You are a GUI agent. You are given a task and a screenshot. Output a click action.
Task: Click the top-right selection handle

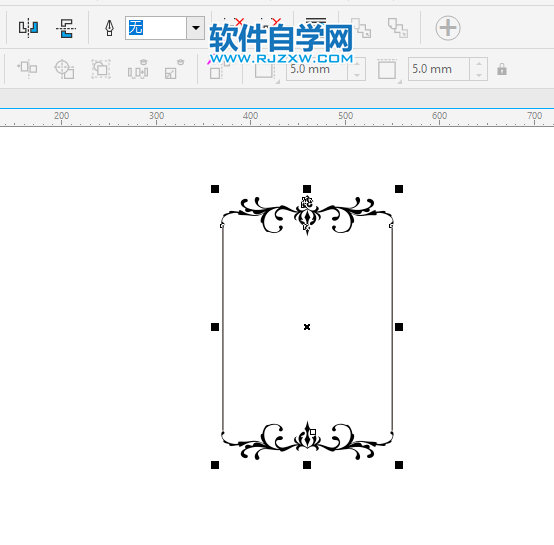[399, 189]
